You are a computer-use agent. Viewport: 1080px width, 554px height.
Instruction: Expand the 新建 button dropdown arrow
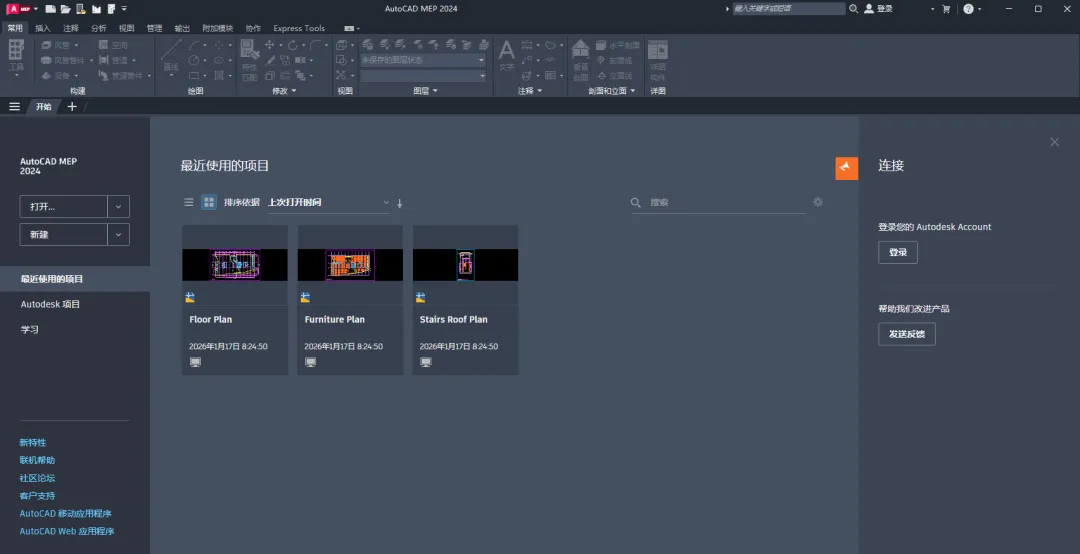(118, 234)
